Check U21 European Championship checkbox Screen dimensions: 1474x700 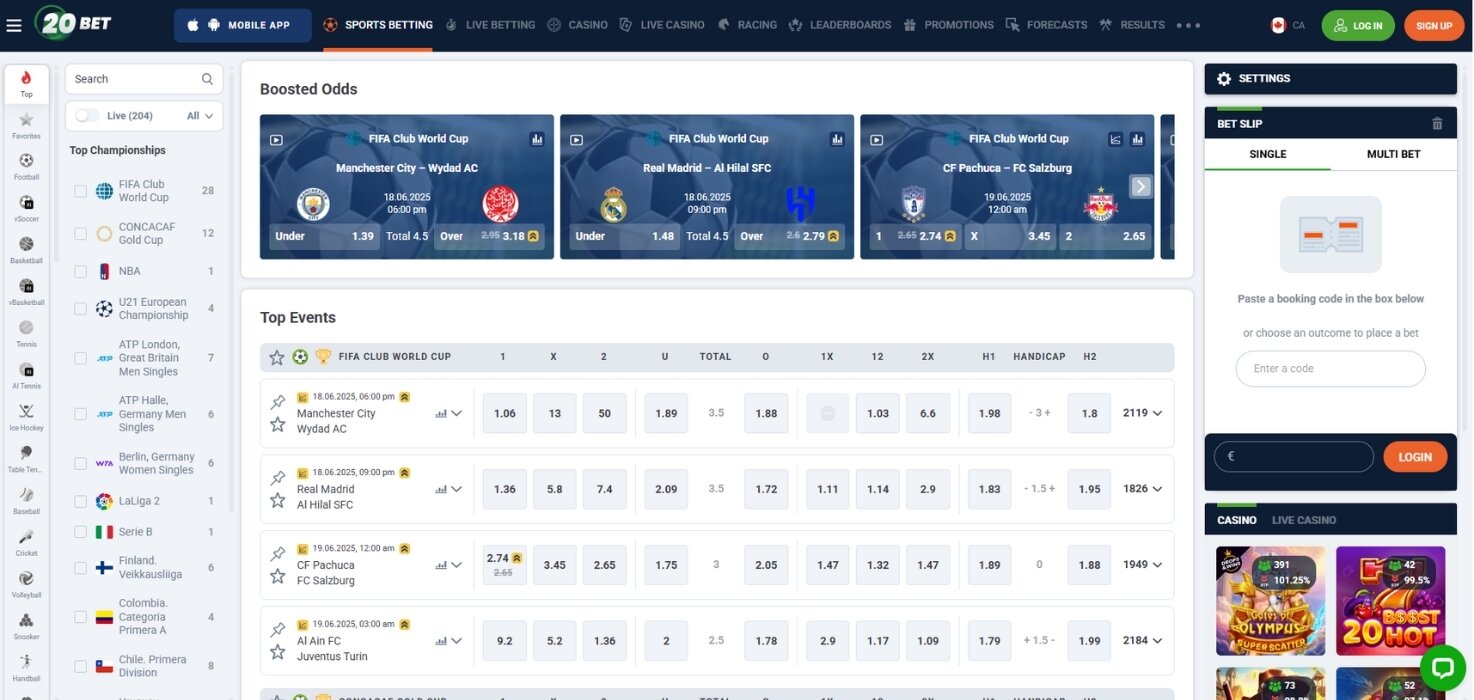pos(81,309)
